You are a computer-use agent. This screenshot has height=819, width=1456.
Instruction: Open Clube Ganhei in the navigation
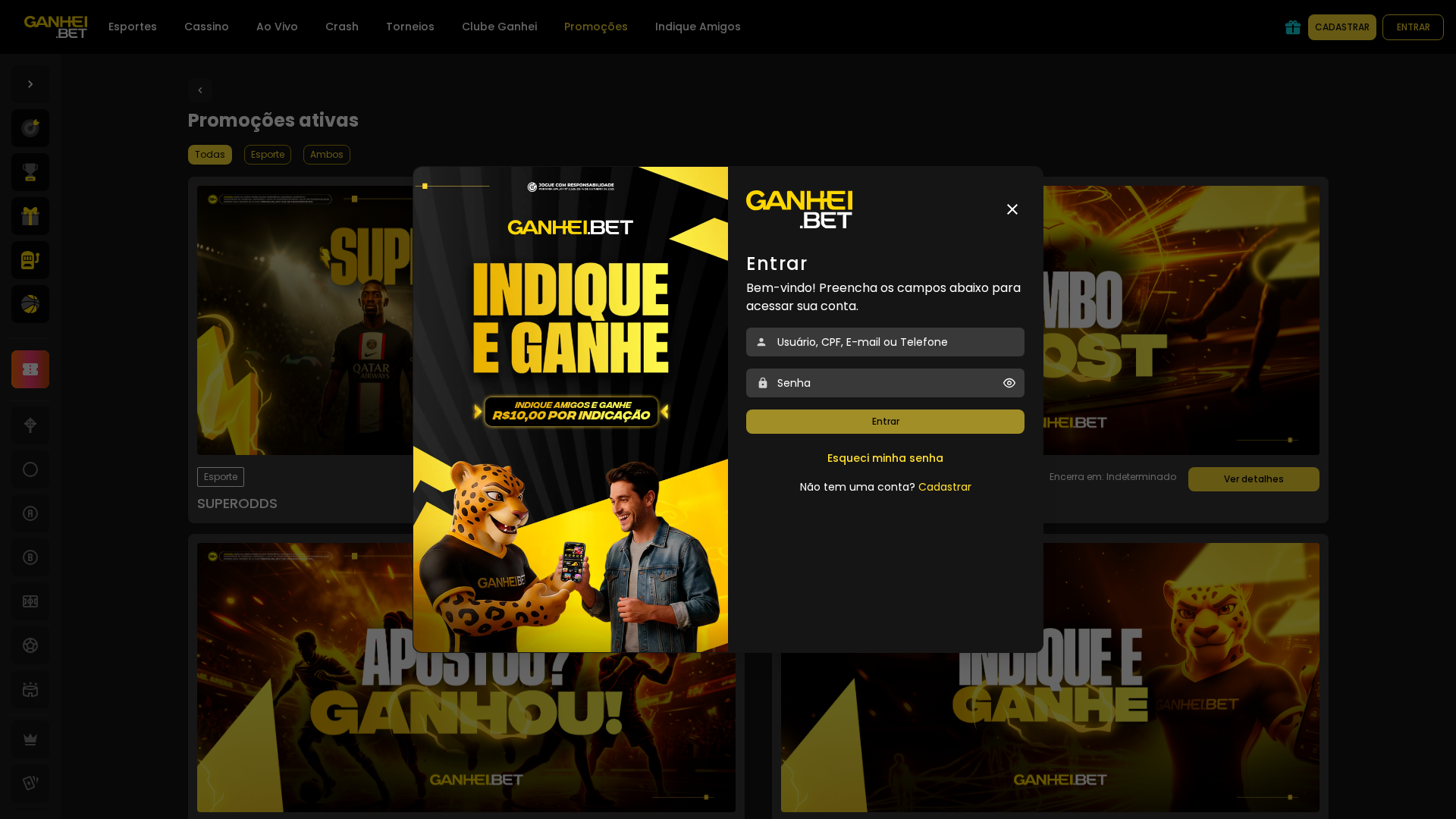click(499, 27)
